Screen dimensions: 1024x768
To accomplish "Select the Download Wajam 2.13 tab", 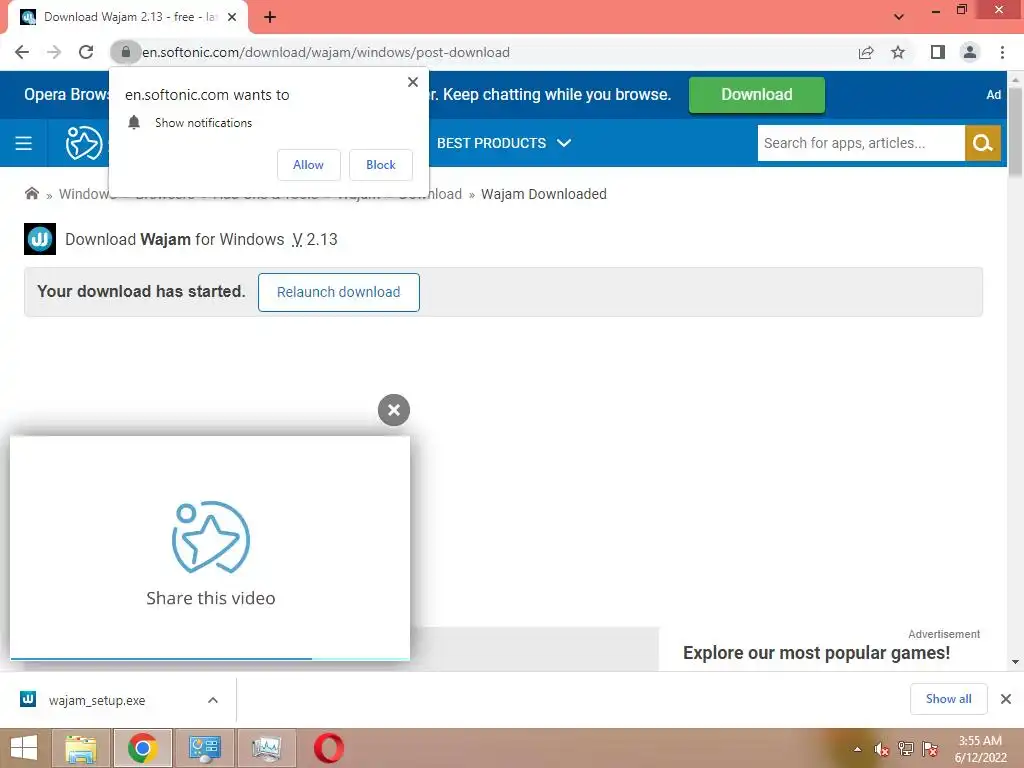I will [x=127, y=18].
